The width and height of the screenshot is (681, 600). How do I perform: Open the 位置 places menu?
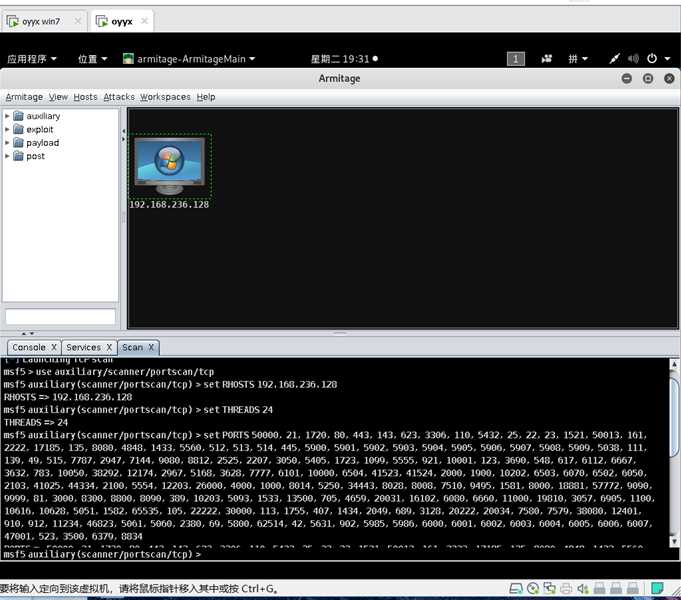pyautogui.click(x=92, y=59)
